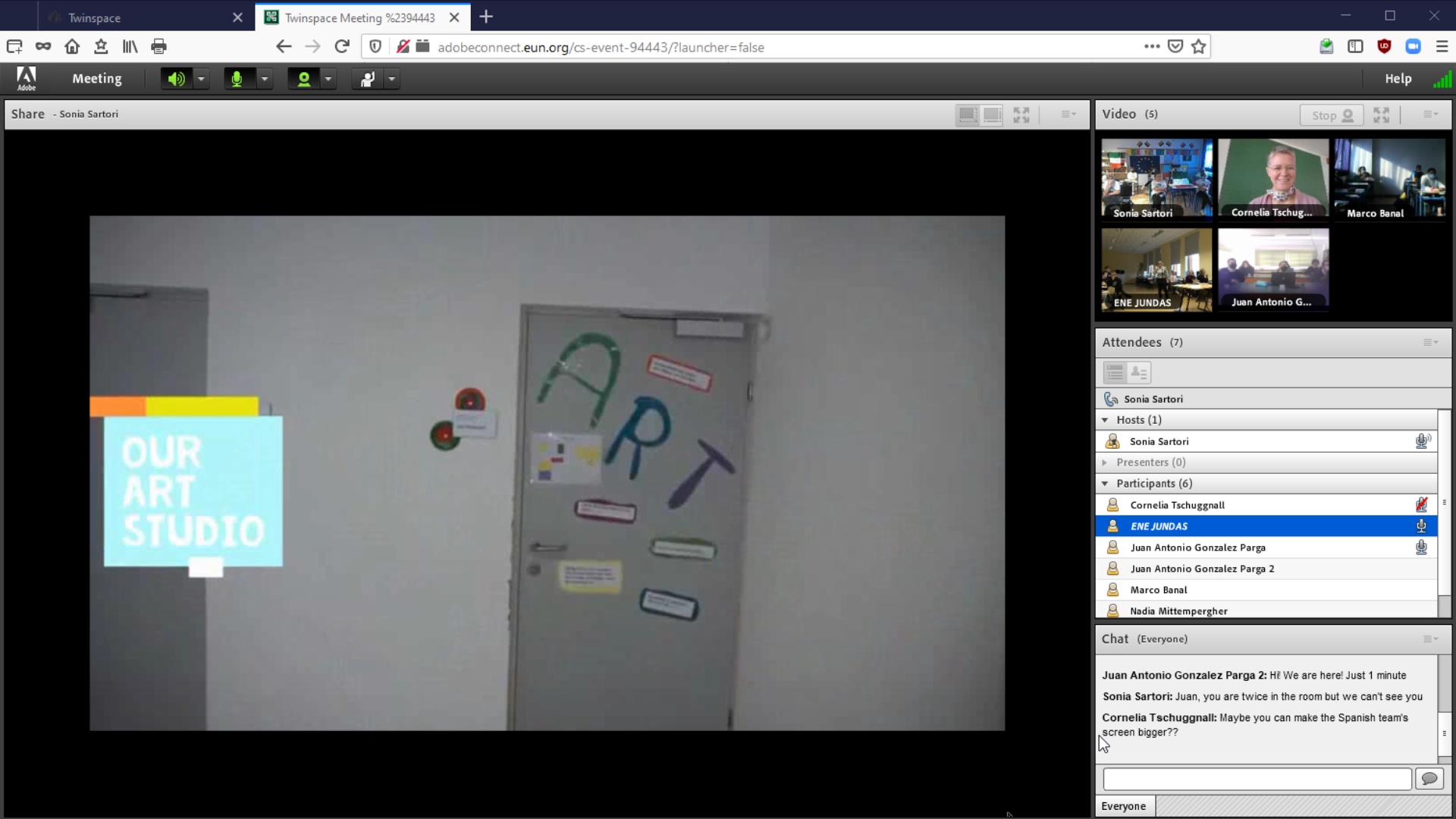The width and height of the screenshot is (1456, 819).
Task: Open the microphone options dropdown arrow
Action: (265, 79)
